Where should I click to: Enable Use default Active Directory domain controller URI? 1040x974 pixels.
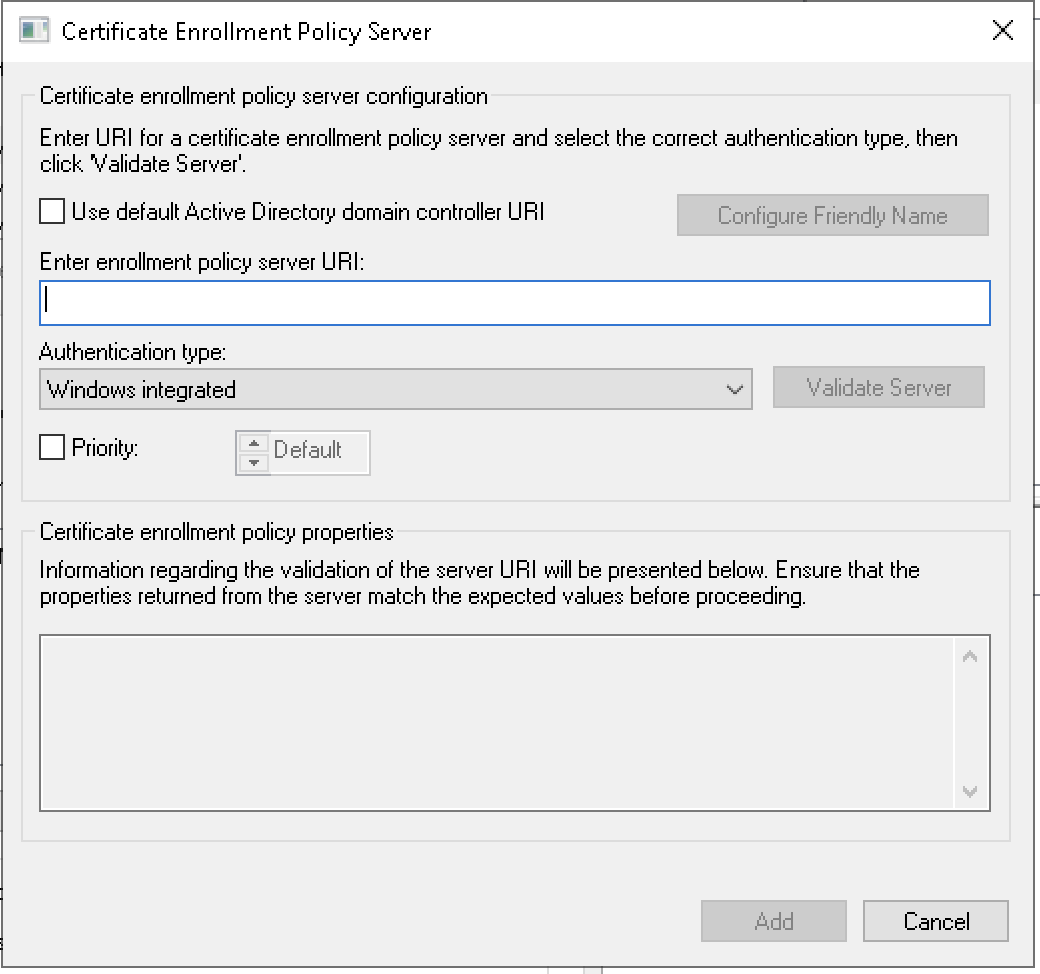(x=52, y=212)
